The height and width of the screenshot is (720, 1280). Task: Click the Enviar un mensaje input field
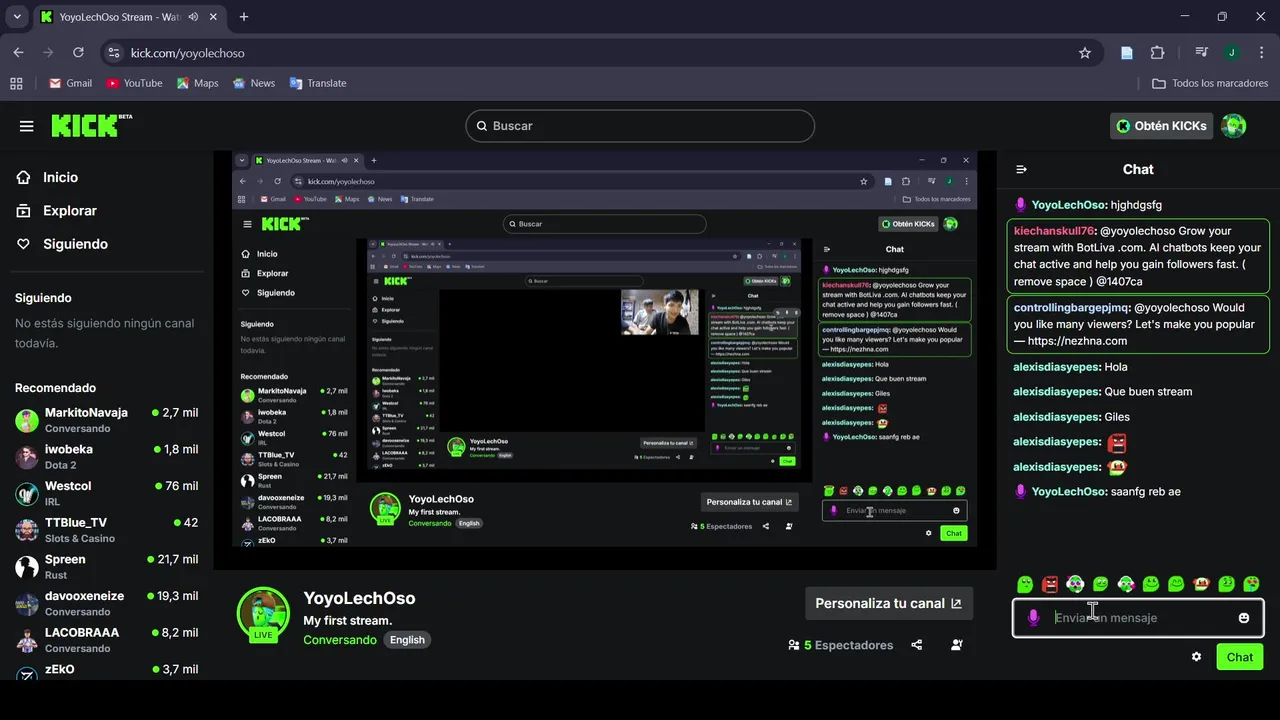click(1138, 618)
